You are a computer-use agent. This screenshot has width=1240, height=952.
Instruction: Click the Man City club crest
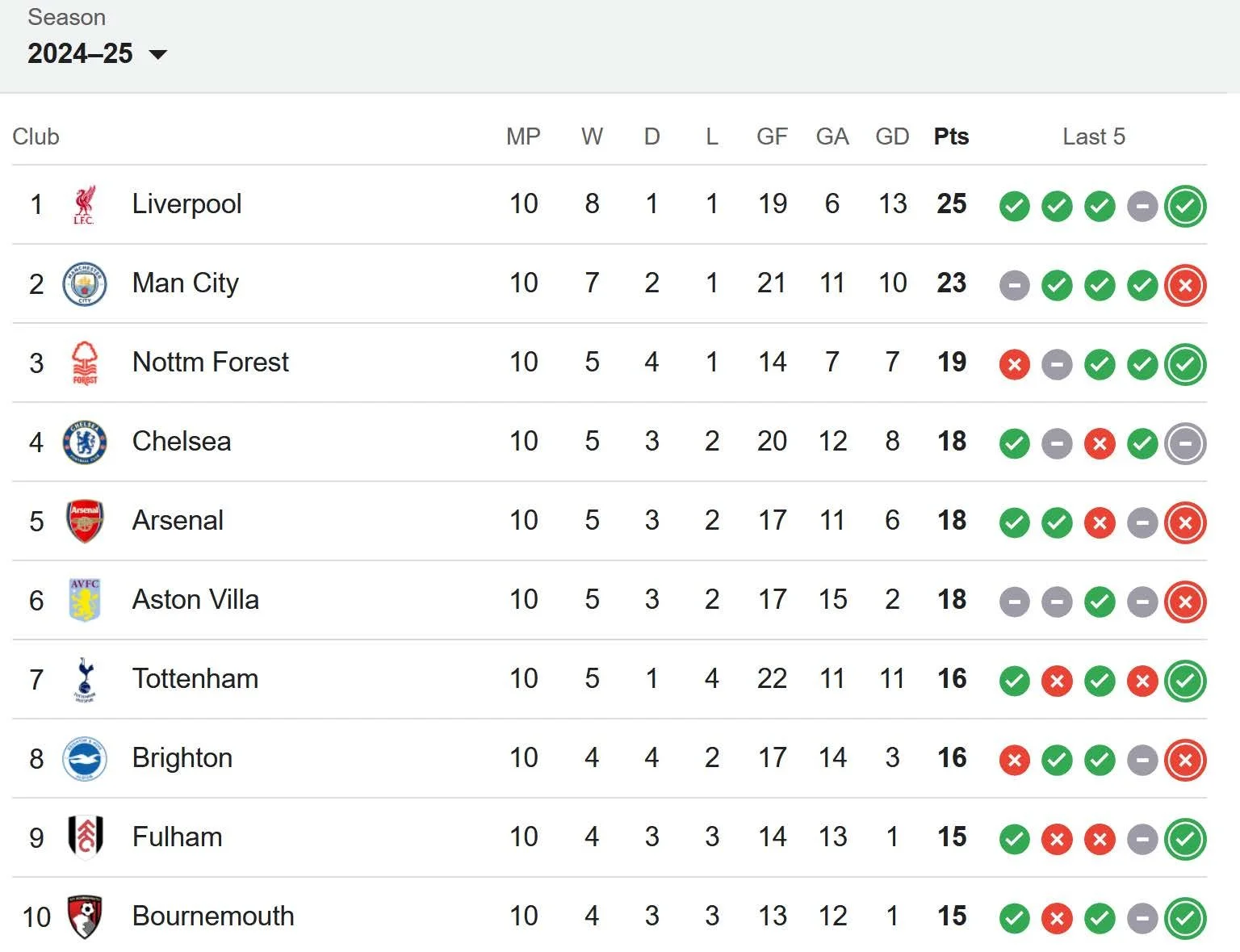84,283
